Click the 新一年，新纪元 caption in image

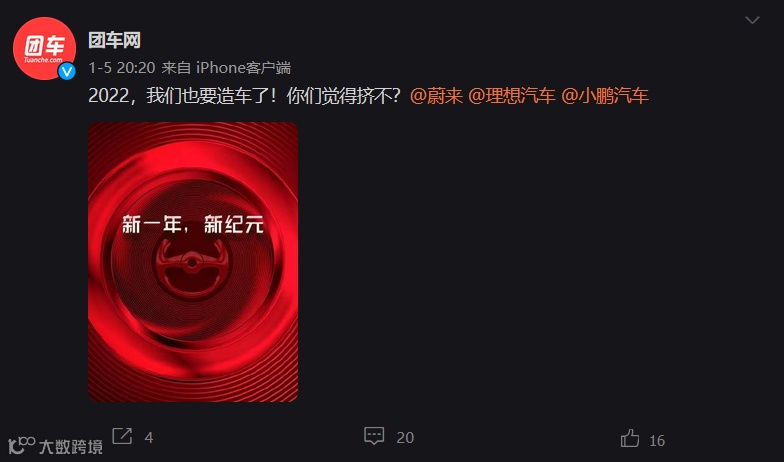tap(193, 224)
